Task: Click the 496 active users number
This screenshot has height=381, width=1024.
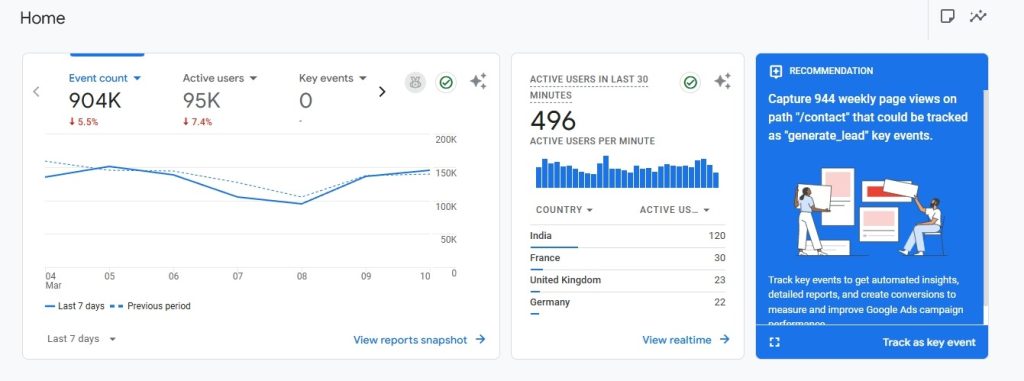Action: pos(553,121)
